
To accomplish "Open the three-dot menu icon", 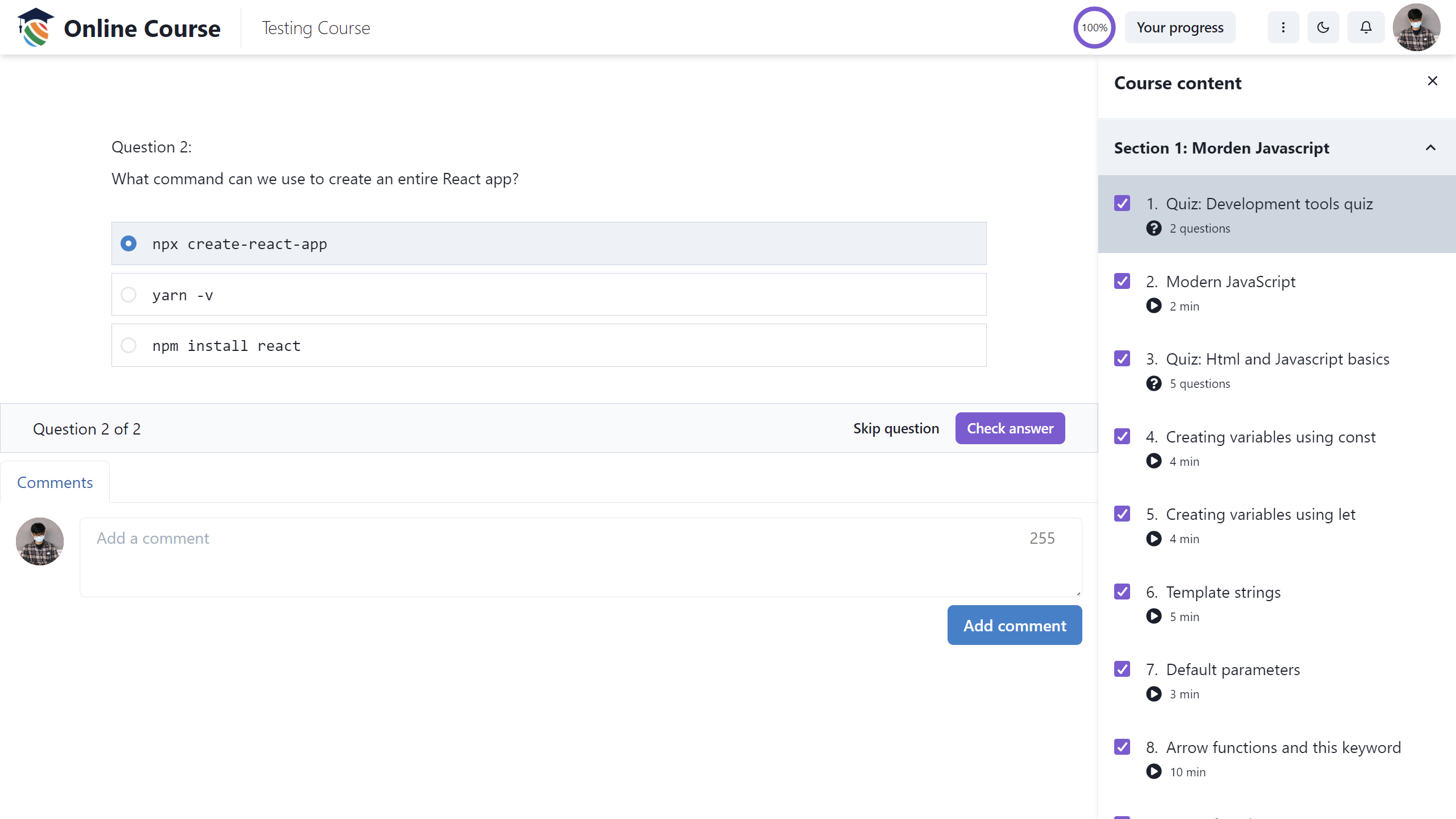I will [1283, 27].
